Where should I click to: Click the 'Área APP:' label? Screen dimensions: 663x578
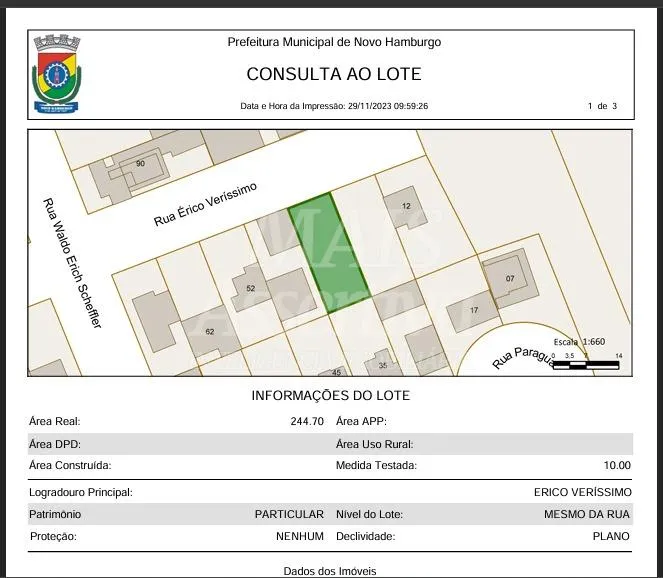pos(362,422)
